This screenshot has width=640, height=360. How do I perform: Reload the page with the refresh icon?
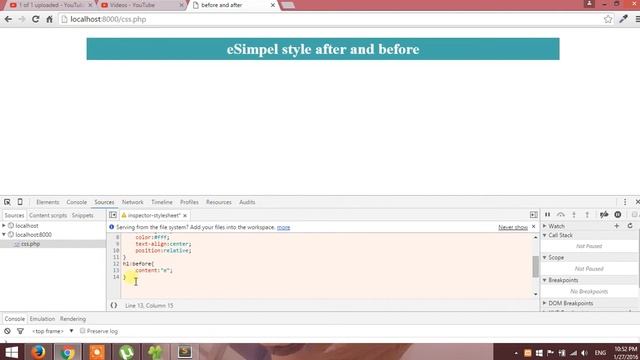36,19
